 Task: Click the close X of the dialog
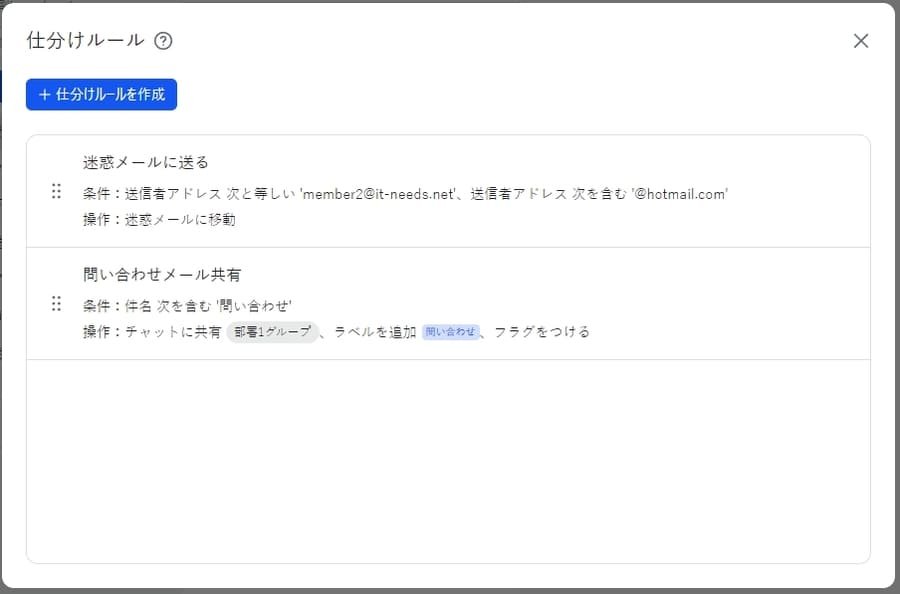(x=861, y=40)
